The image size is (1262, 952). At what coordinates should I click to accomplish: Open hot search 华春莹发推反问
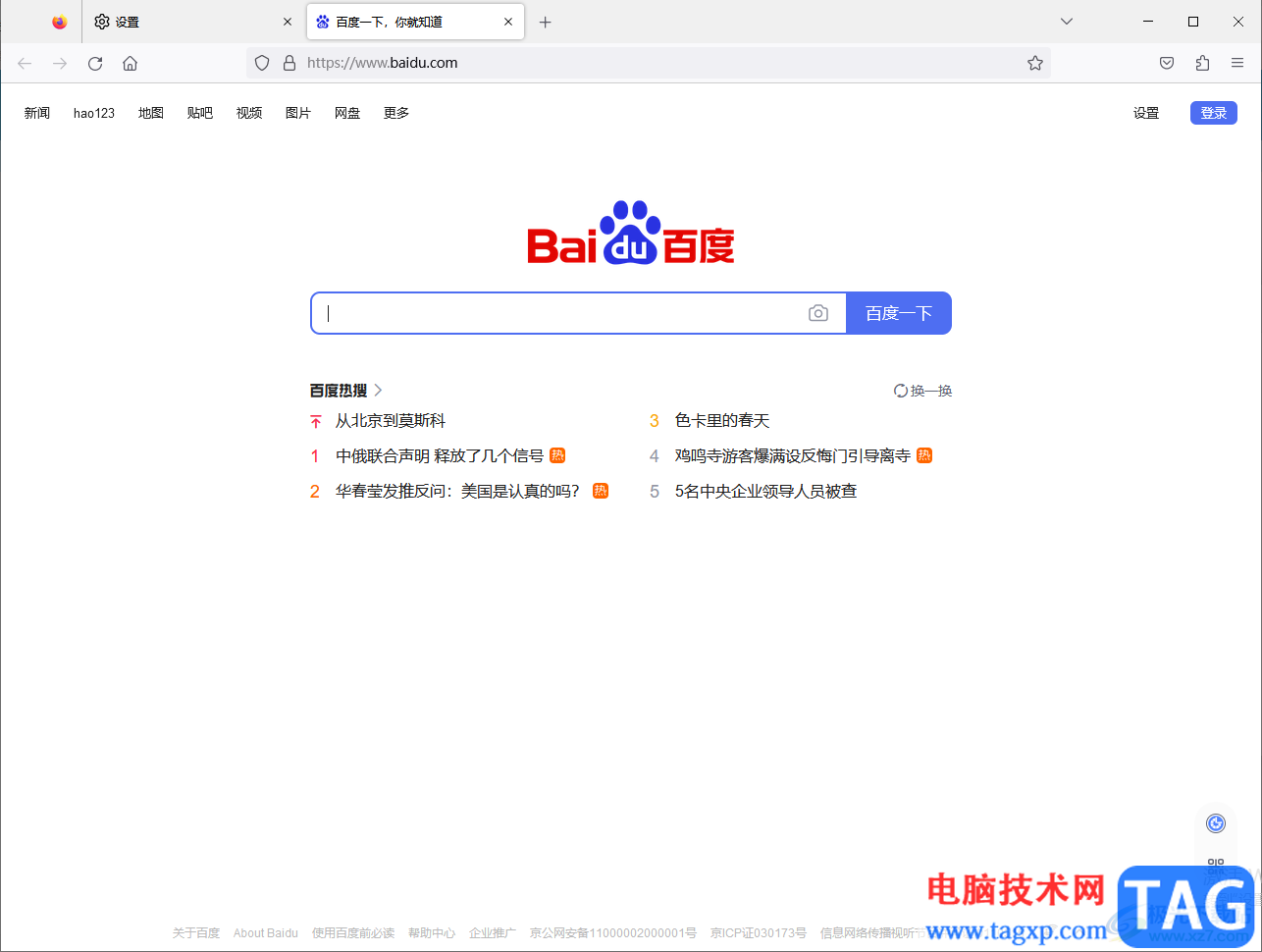[x=458, y=491]
